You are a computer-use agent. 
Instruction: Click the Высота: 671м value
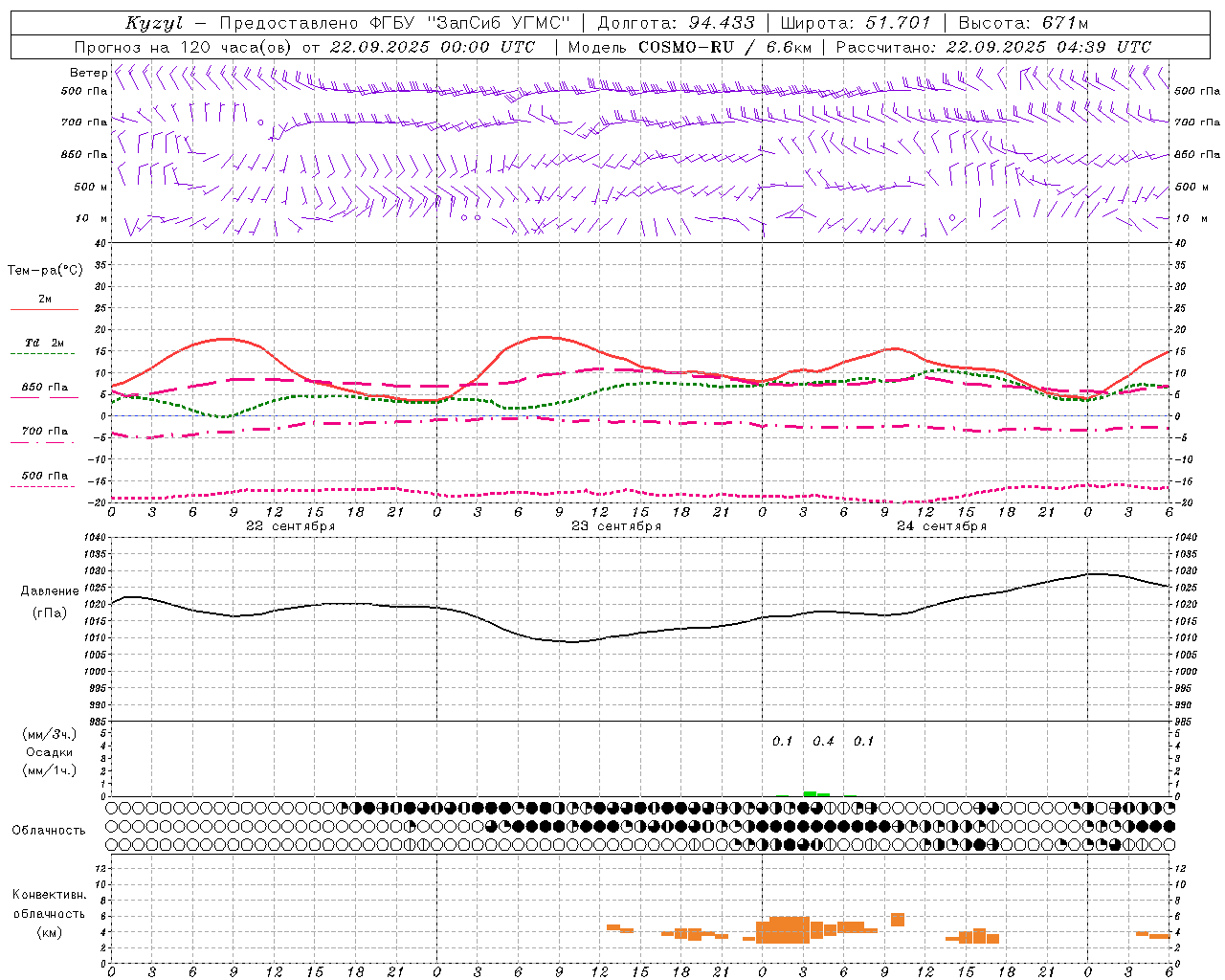1022,23
